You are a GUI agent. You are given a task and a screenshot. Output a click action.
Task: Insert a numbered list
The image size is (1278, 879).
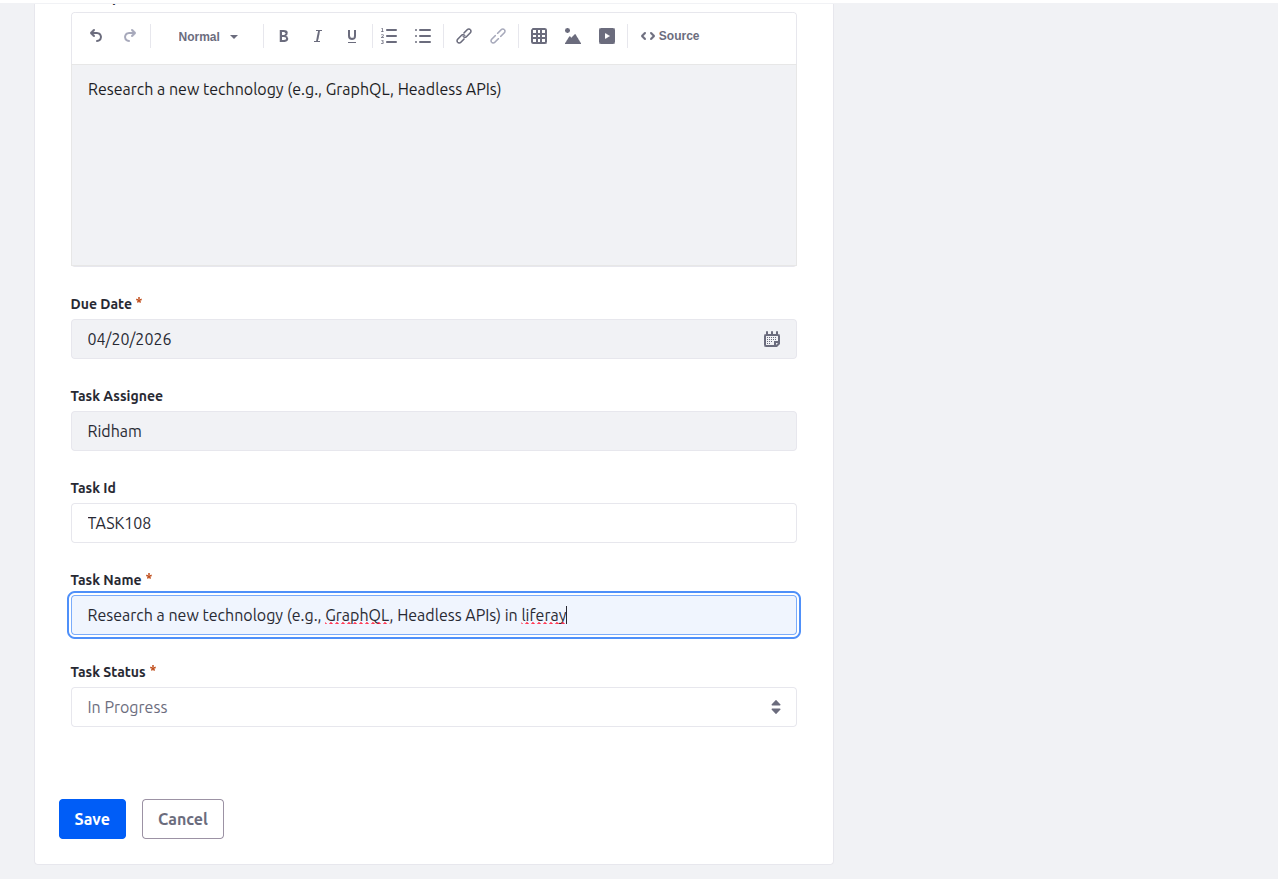390,36
